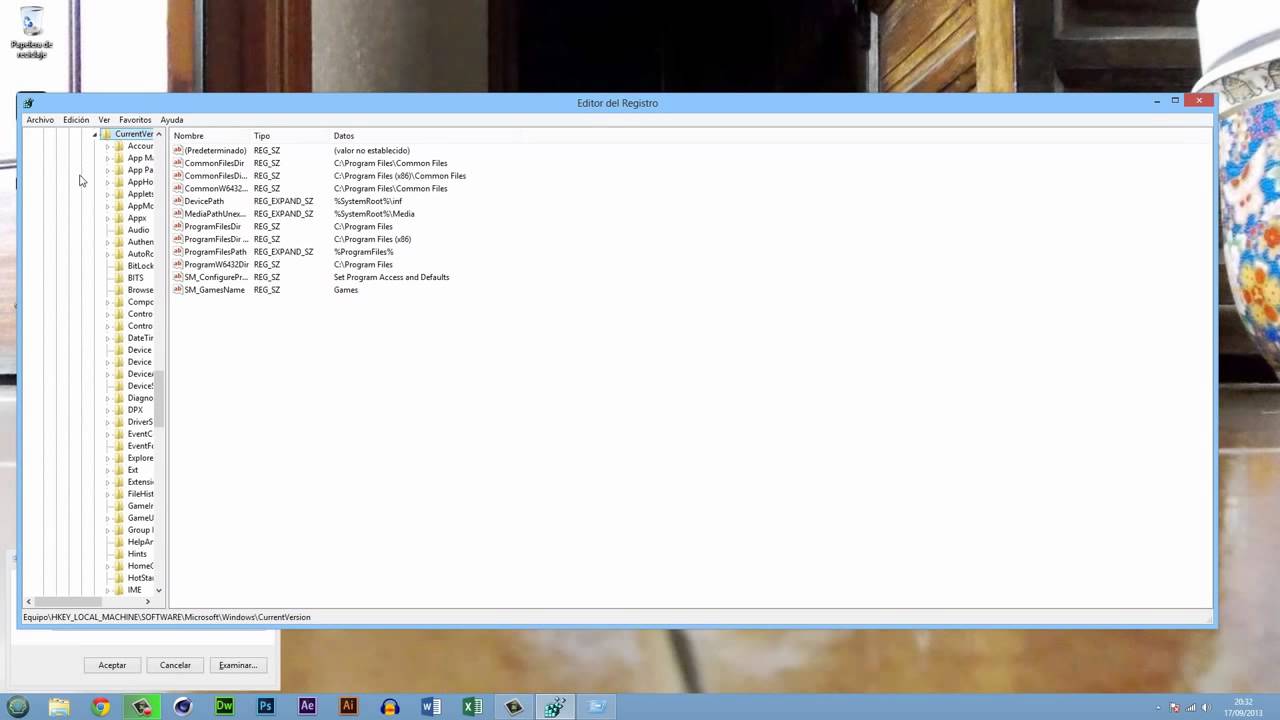Expand the DateTime key arrow
This screenshot has width=1280, height=720.
click(107, 338)
